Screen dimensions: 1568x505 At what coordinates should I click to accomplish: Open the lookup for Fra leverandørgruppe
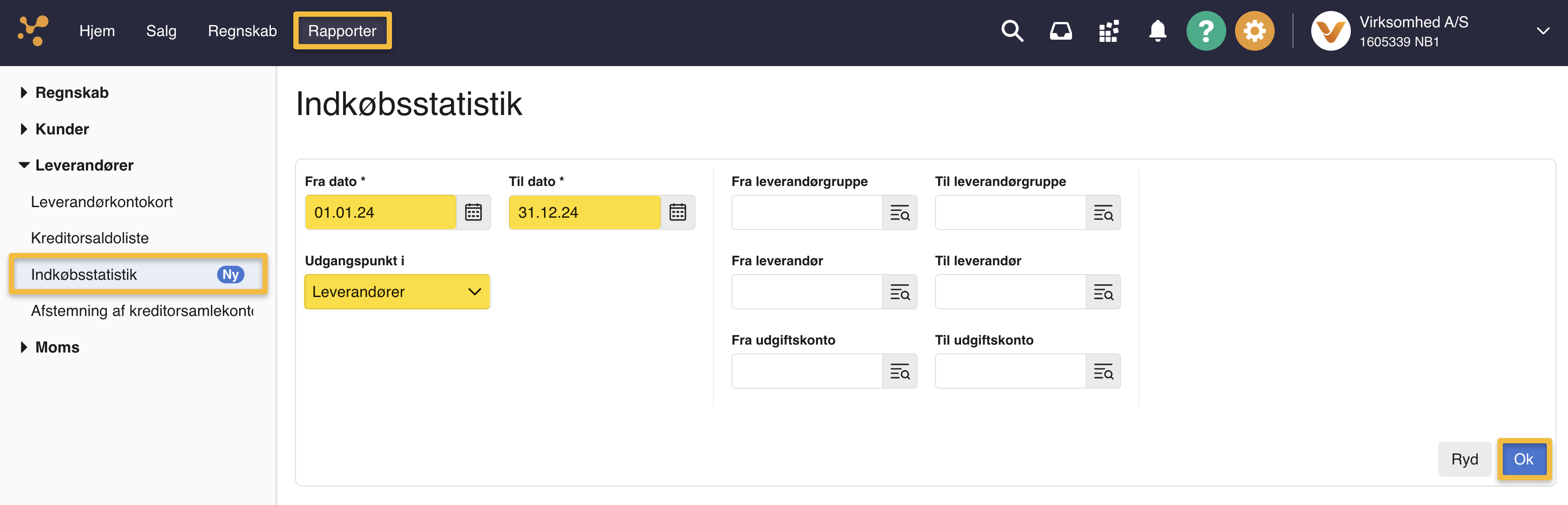point(901,212)
